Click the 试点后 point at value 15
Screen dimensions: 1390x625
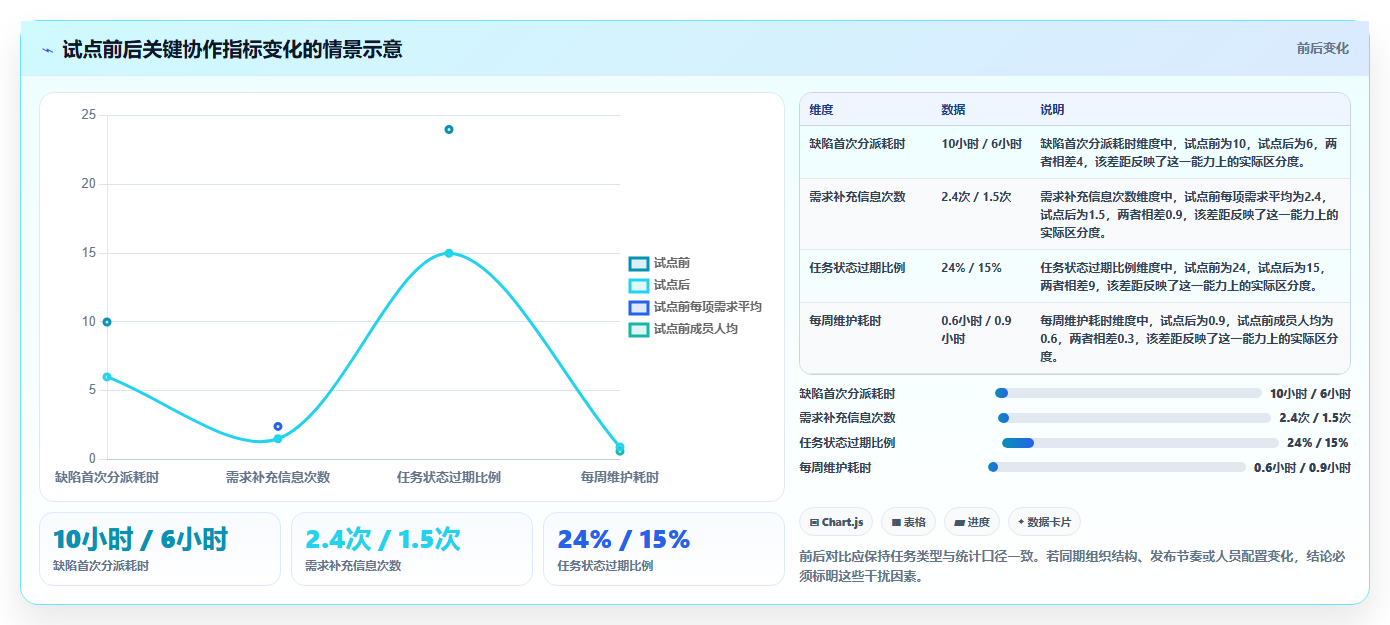click(x=449, y=253)
